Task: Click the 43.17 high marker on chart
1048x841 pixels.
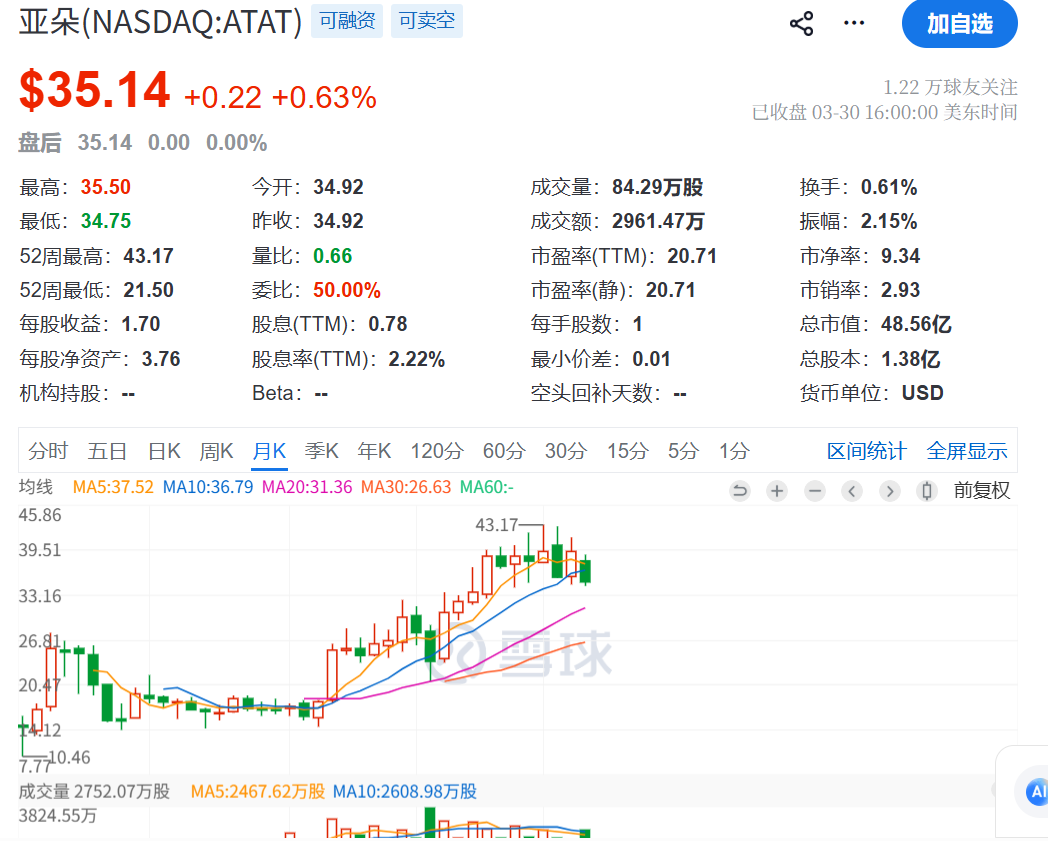Action: point(497,525)
